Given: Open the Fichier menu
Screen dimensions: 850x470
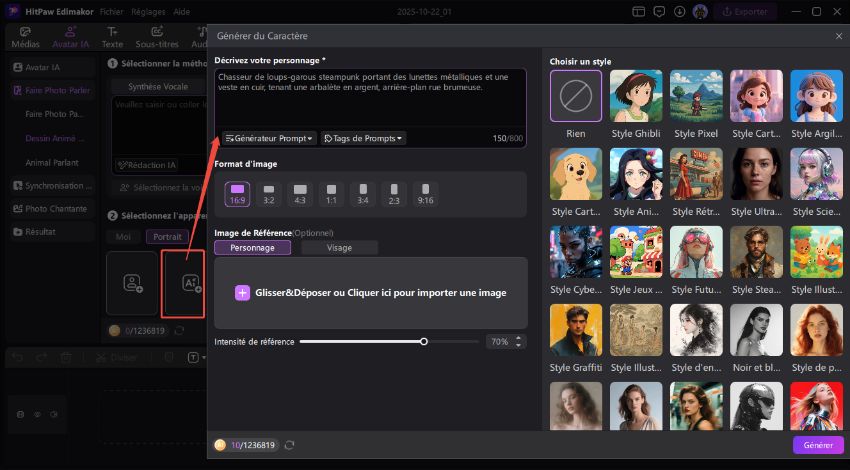Looking at the screenshot, I should (x=111, y=11).
